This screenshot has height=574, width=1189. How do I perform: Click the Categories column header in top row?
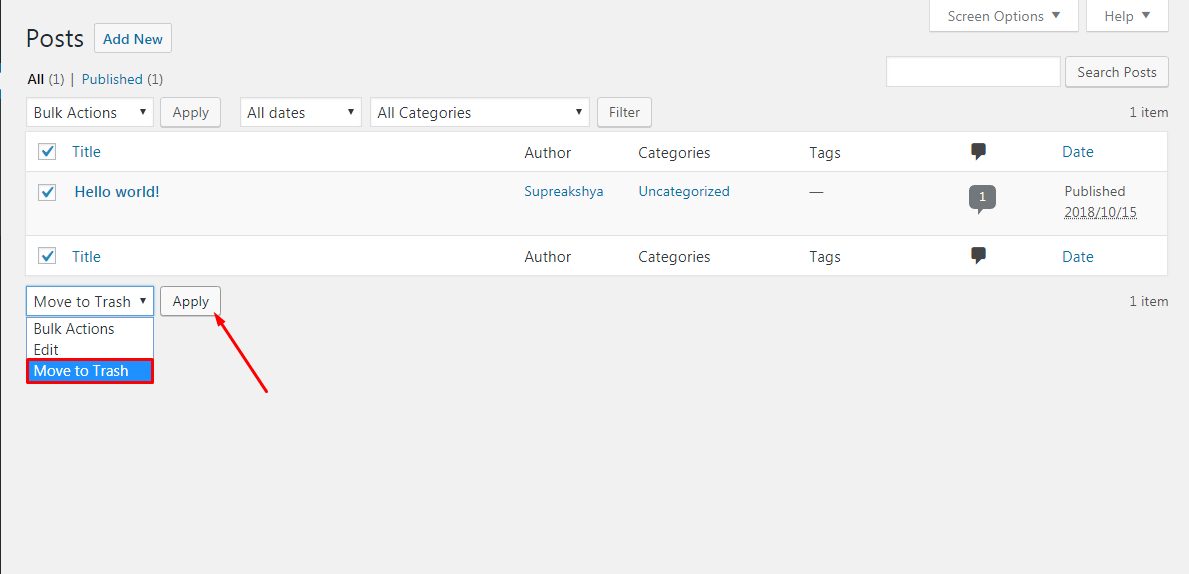click(674, 152)
